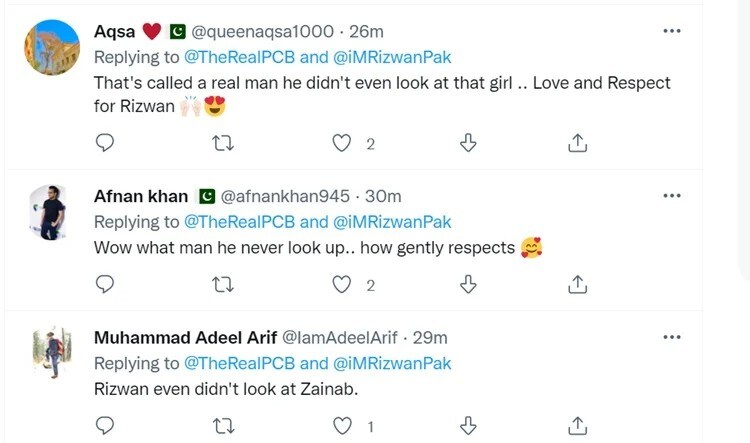Open more options on Aqsa's tweet

pyautogui.click(x=672, y=31)
